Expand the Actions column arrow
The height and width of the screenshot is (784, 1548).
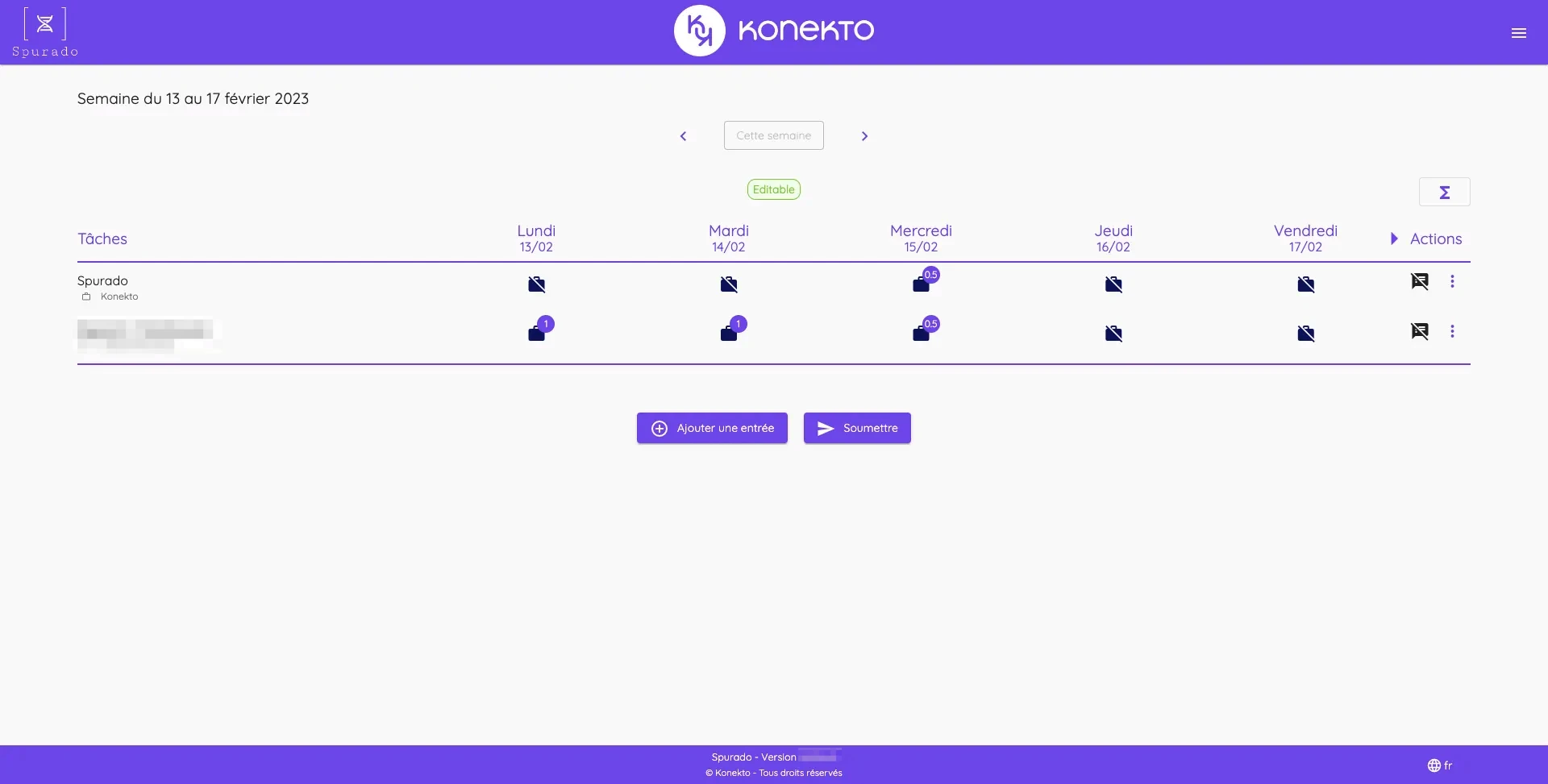click(1394, 239)
